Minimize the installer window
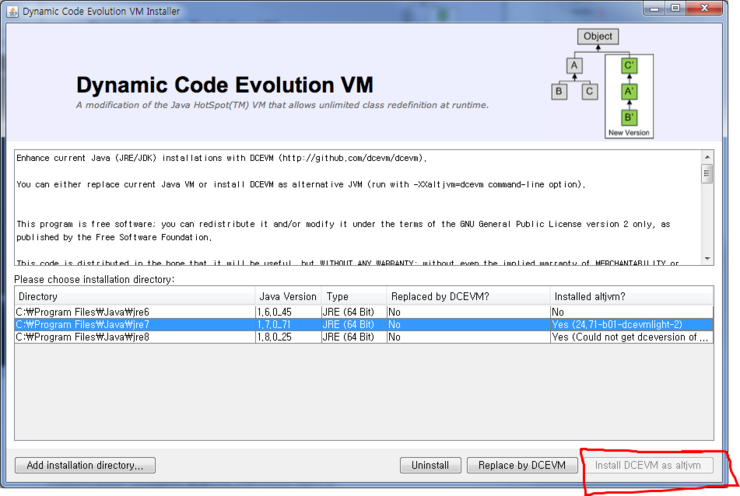 click(655, 8)
